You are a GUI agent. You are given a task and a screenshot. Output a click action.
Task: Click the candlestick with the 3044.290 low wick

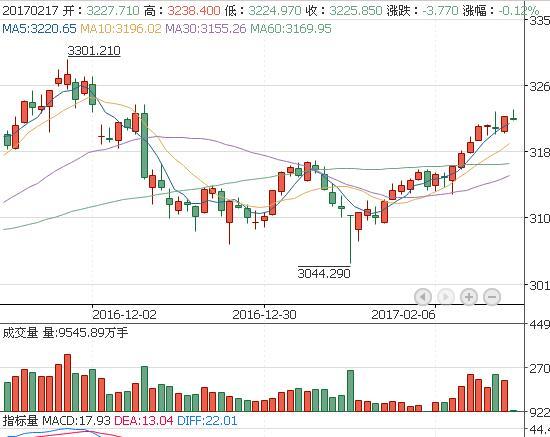[350, 239]
